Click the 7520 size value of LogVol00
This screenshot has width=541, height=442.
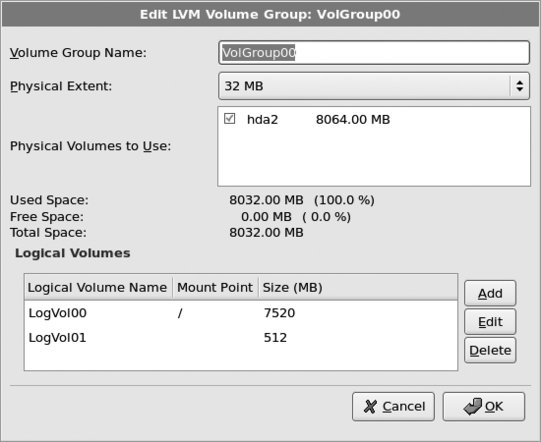[x=279, y=313]
